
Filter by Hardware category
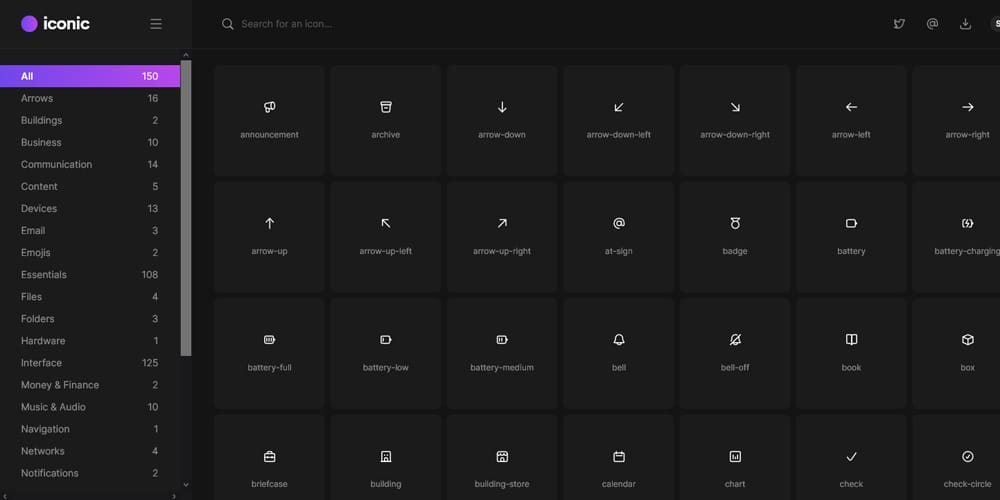click(x=90, y=341)
